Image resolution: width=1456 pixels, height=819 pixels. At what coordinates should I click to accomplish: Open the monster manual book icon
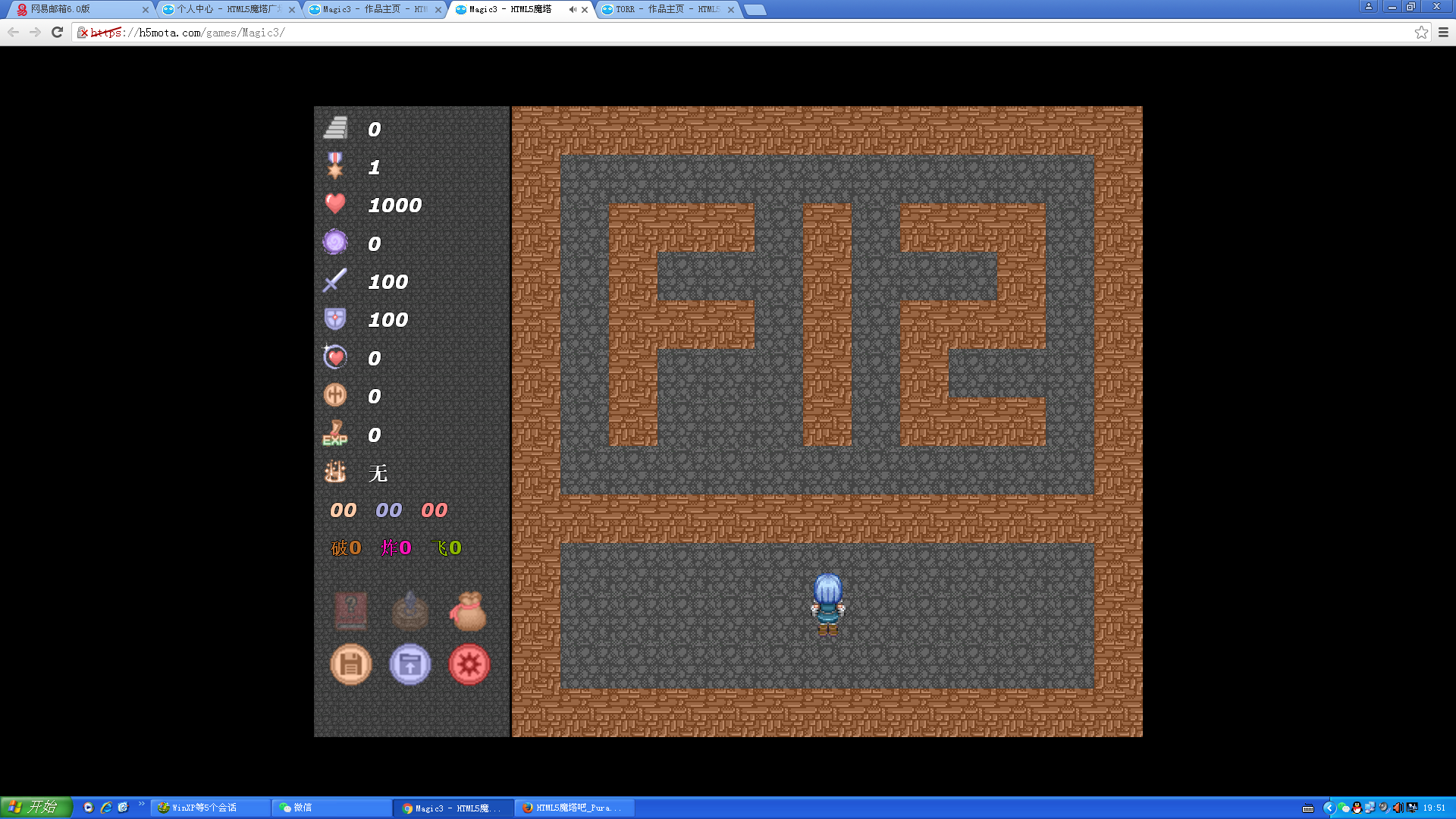pyautogui.click(x=350, y=610)
